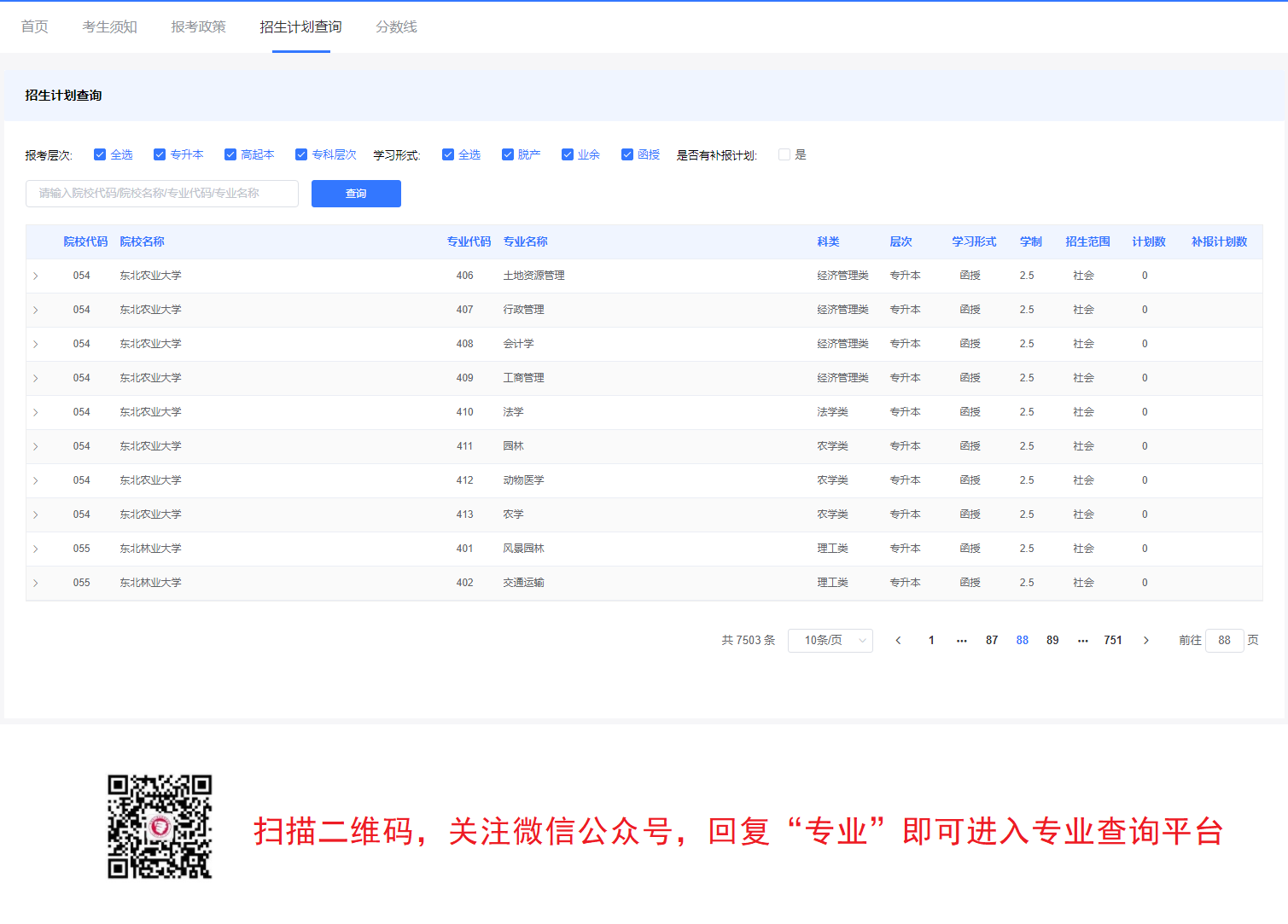Image resolution: width=1288 pixels, height=924 pixels.
Task: Uncheck the 脱产 study form checkbox
Action: click(x=508, y=154)
